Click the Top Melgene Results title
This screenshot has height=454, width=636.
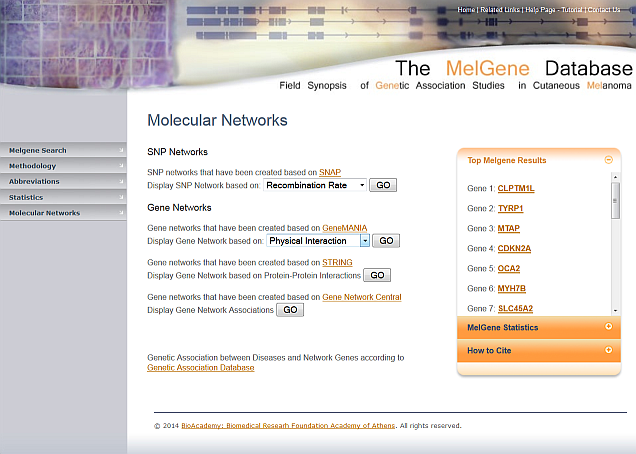pos(507,160)
